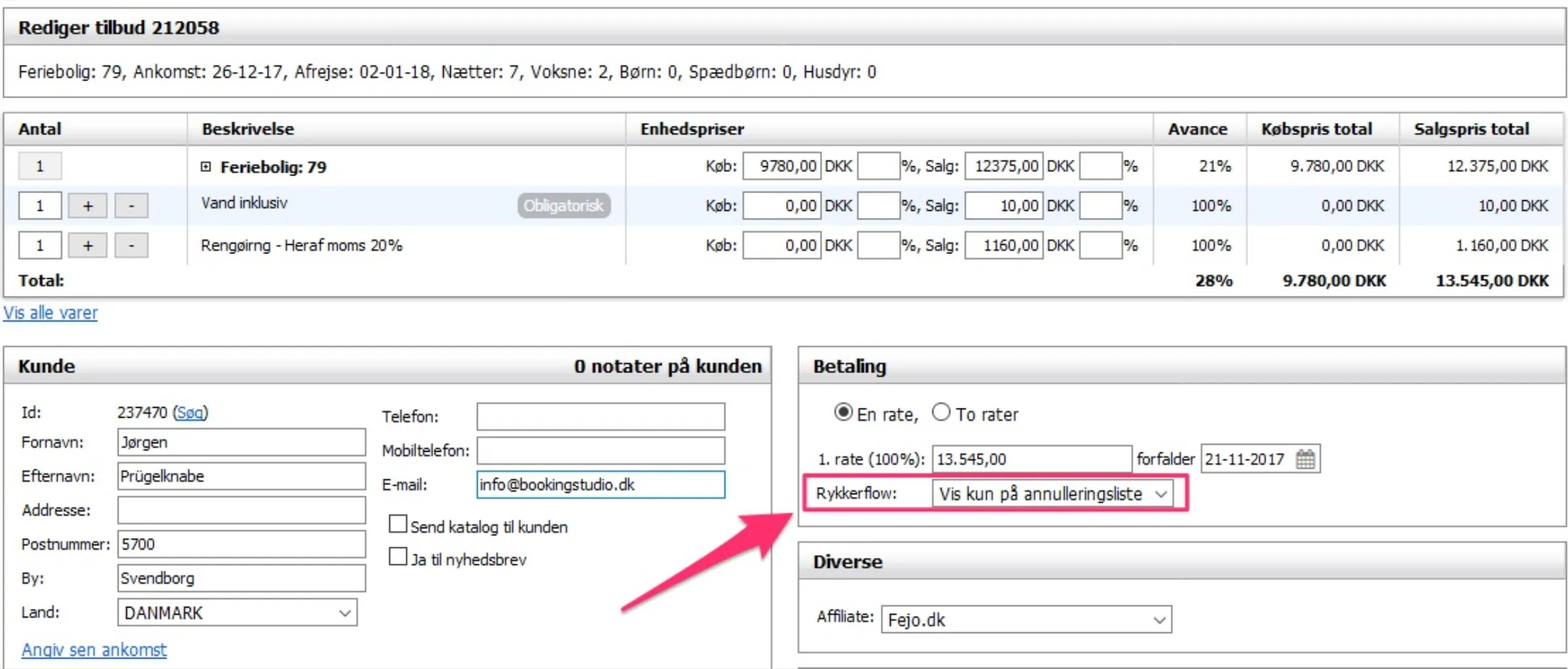Open the Rykkerflow dropdown
Screen dimensions: 1568x669
pyautogui.click(x=1052, y=494)
